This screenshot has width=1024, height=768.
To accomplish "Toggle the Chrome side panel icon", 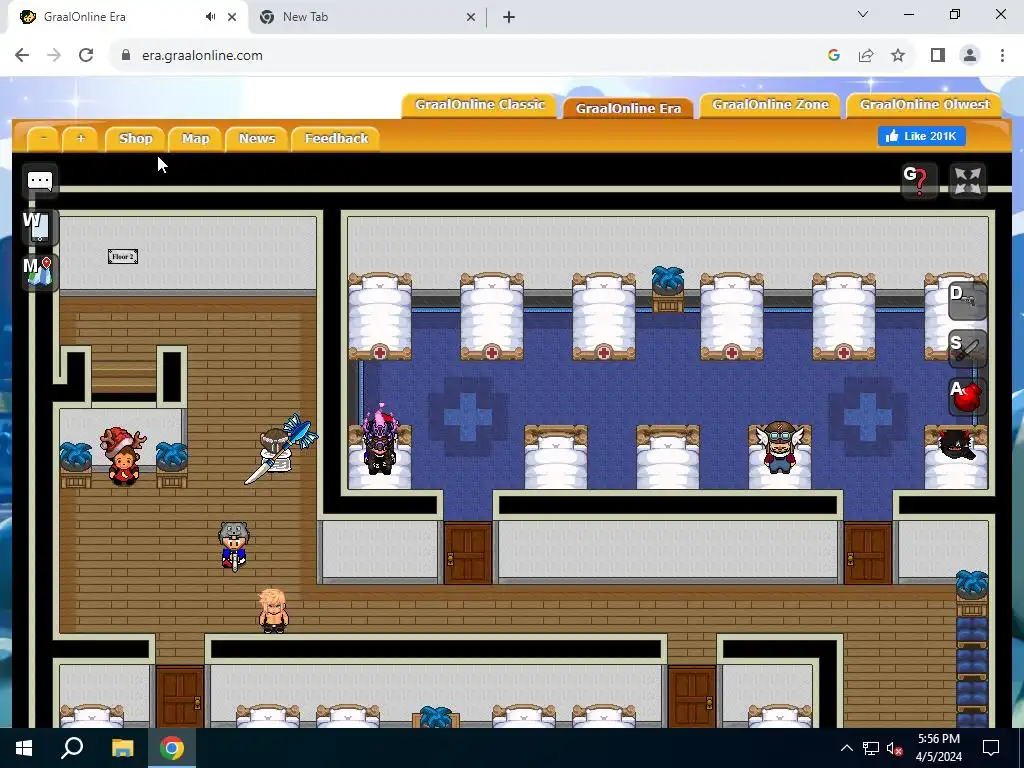I will click(938, 56).
